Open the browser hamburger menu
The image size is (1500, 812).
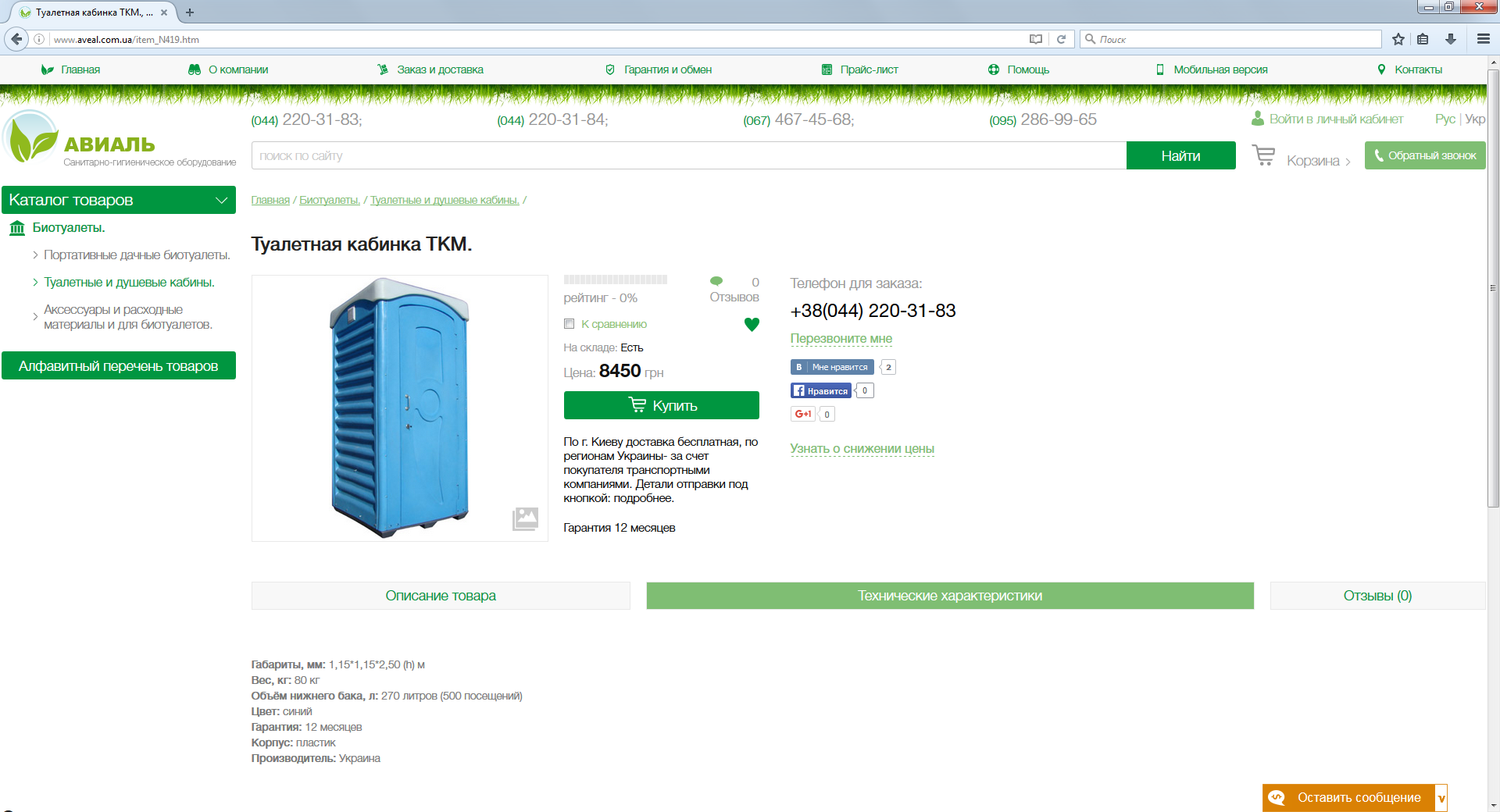point(1483,39)
